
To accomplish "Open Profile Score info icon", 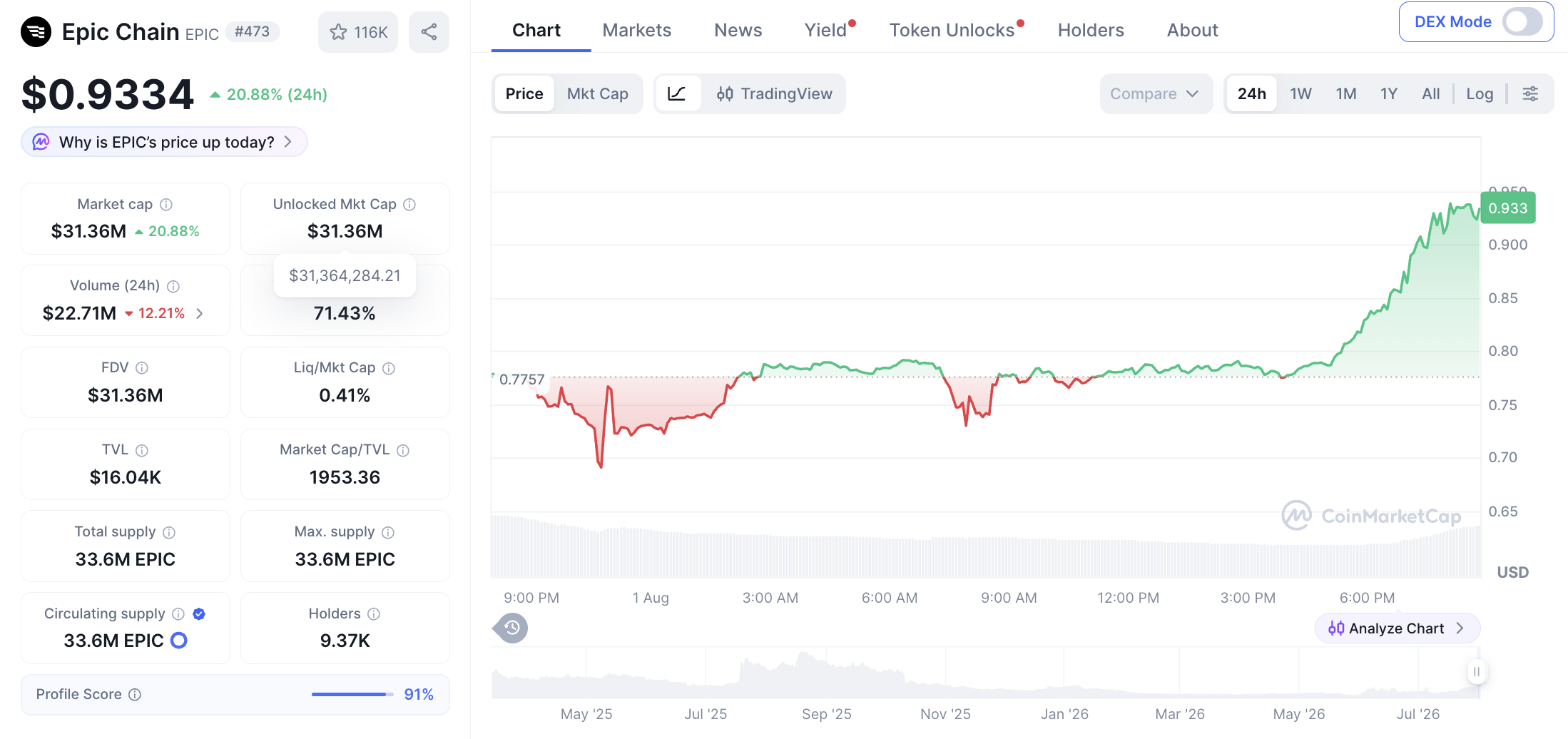I will coord(135,695).
